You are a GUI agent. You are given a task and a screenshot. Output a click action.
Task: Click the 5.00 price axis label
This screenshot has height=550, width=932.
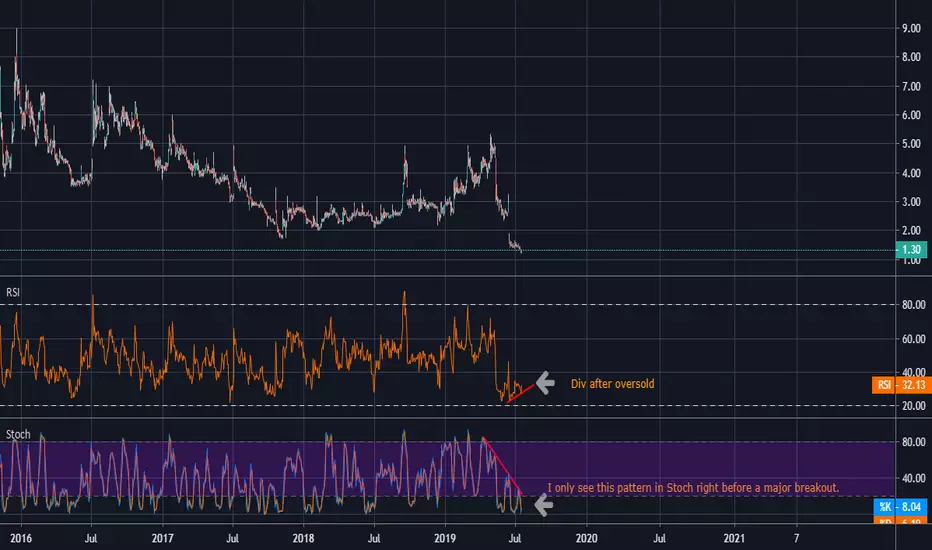click(x=911, y=144)
